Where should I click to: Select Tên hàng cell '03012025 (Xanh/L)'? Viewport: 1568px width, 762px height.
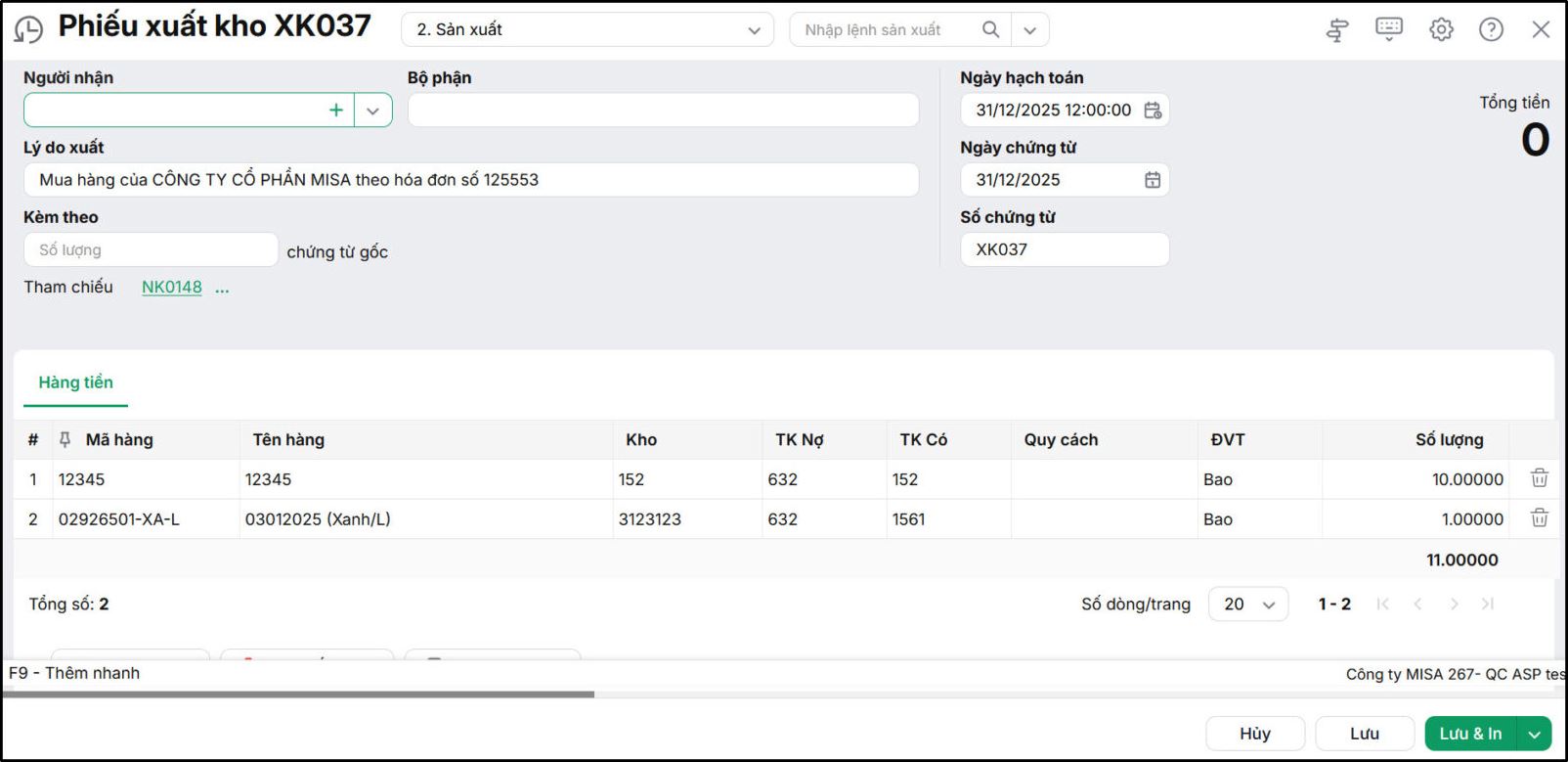[426, 518]
